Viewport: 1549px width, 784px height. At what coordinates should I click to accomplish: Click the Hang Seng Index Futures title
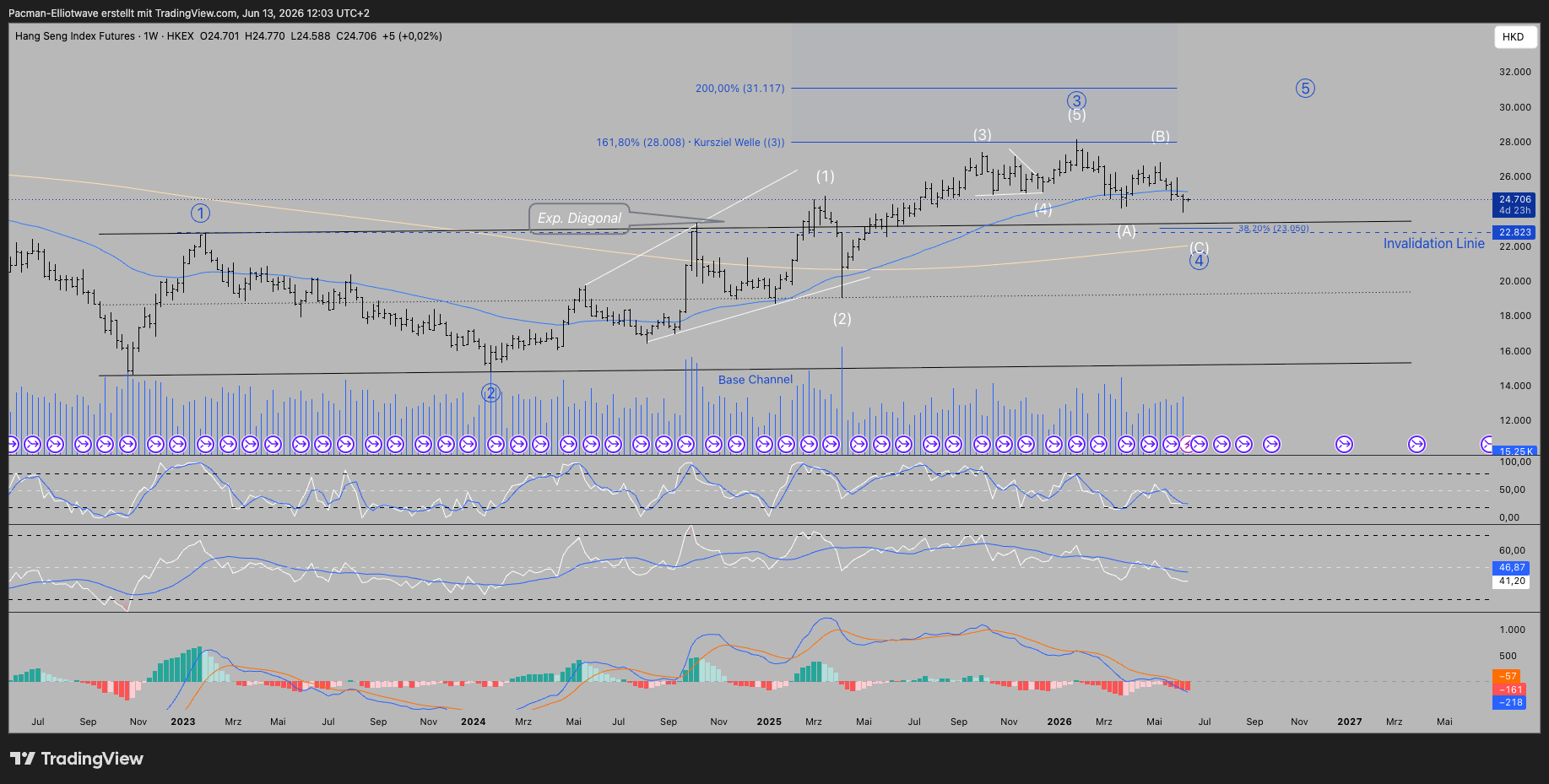(75, 36)
